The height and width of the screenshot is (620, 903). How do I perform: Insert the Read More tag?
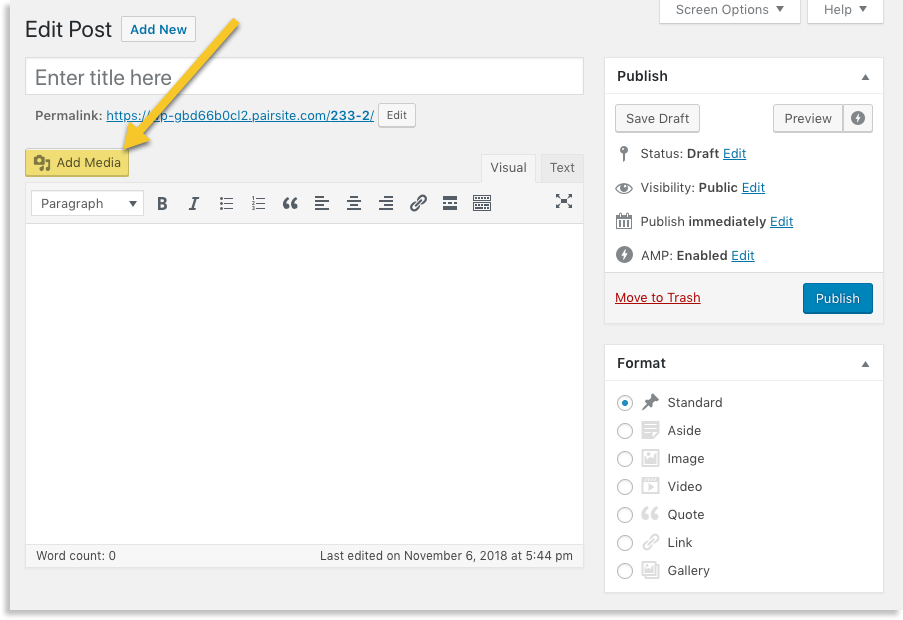(x=450, y=203)
